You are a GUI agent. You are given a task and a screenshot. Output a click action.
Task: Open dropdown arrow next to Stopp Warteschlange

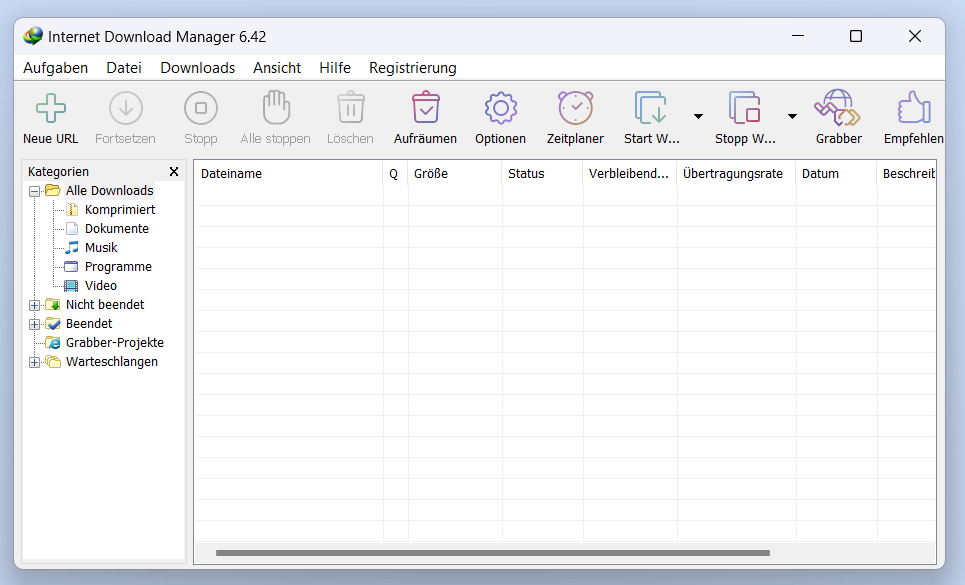pos(792,116)
